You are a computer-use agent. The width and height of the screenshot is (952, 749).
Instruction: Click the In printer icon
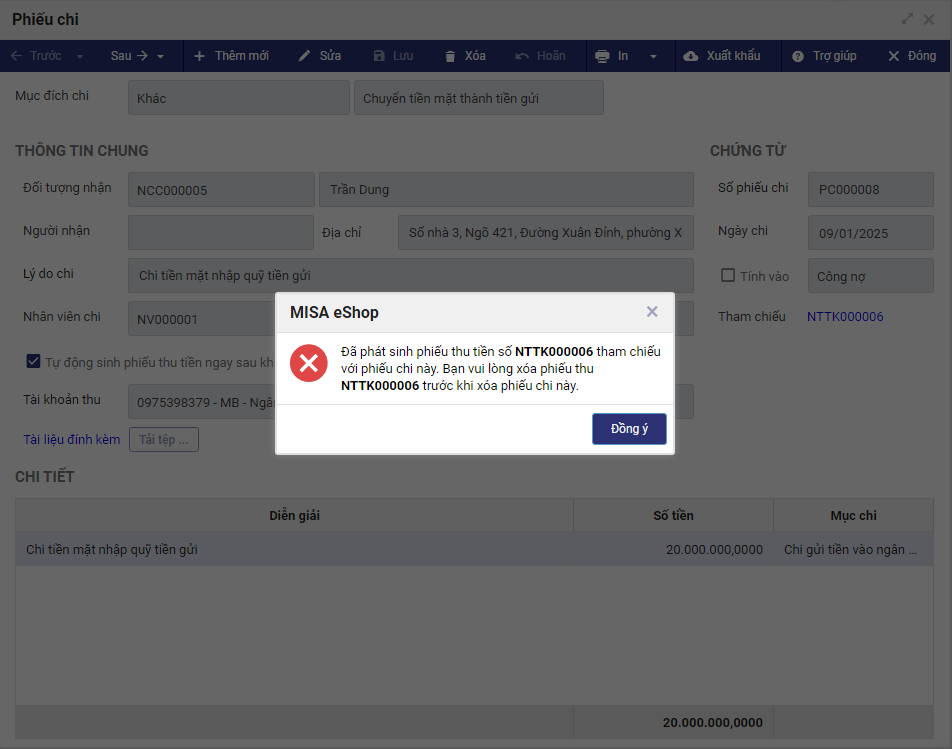tap(602, 56)
